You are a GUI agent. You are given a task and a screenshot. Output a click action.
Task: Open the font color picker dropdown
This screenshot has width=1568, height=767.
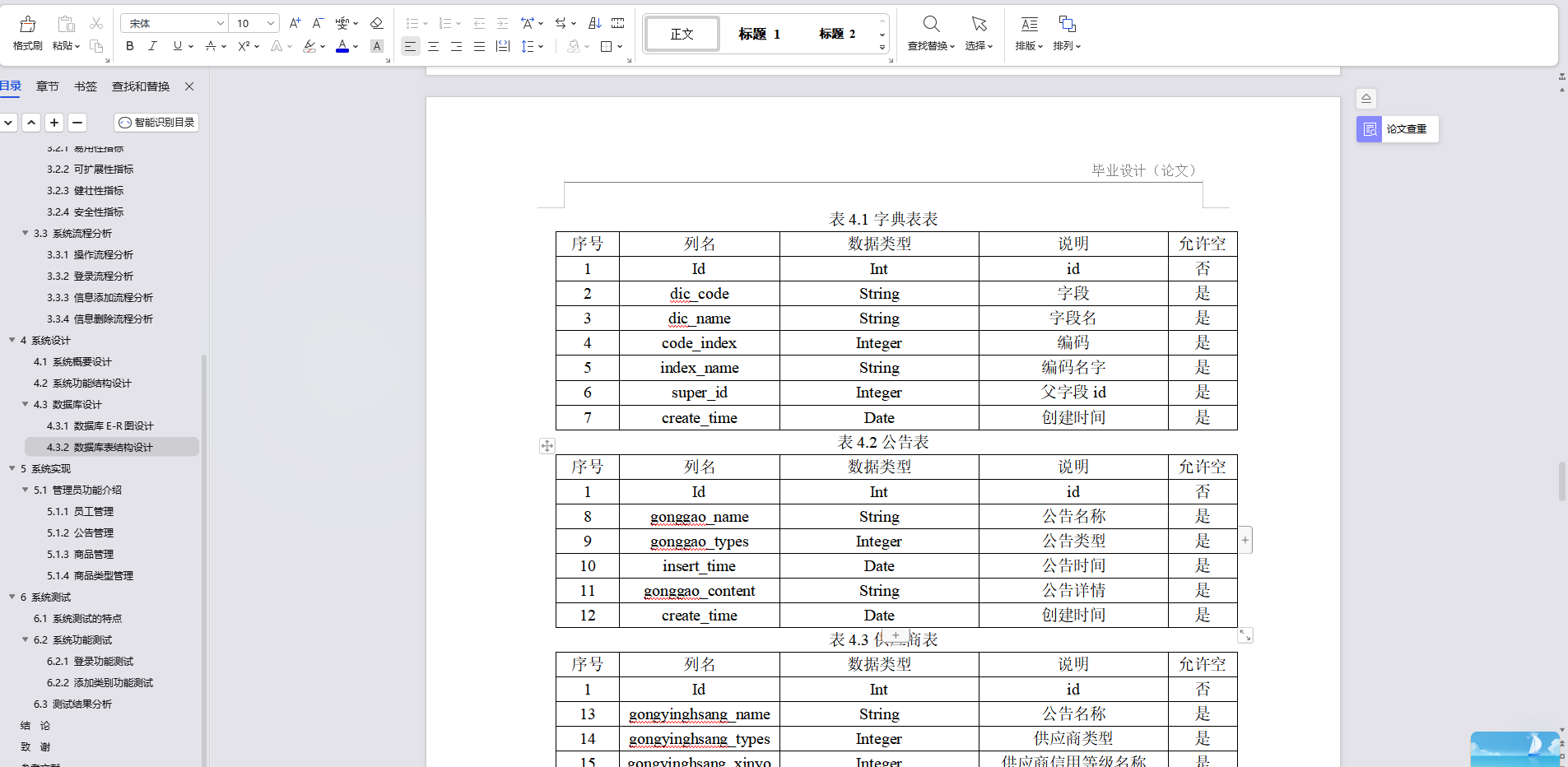coord(355,47)
